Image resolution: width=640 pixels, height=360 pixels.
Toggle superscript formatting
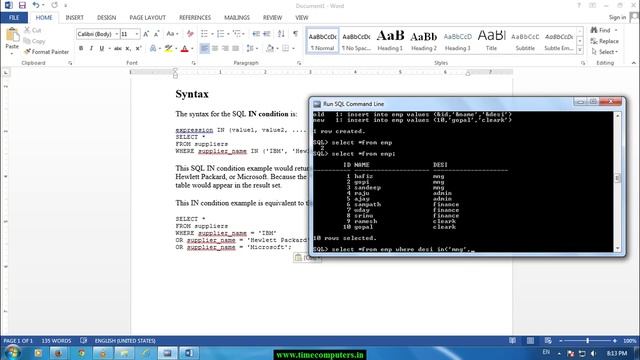click(138, 48)
